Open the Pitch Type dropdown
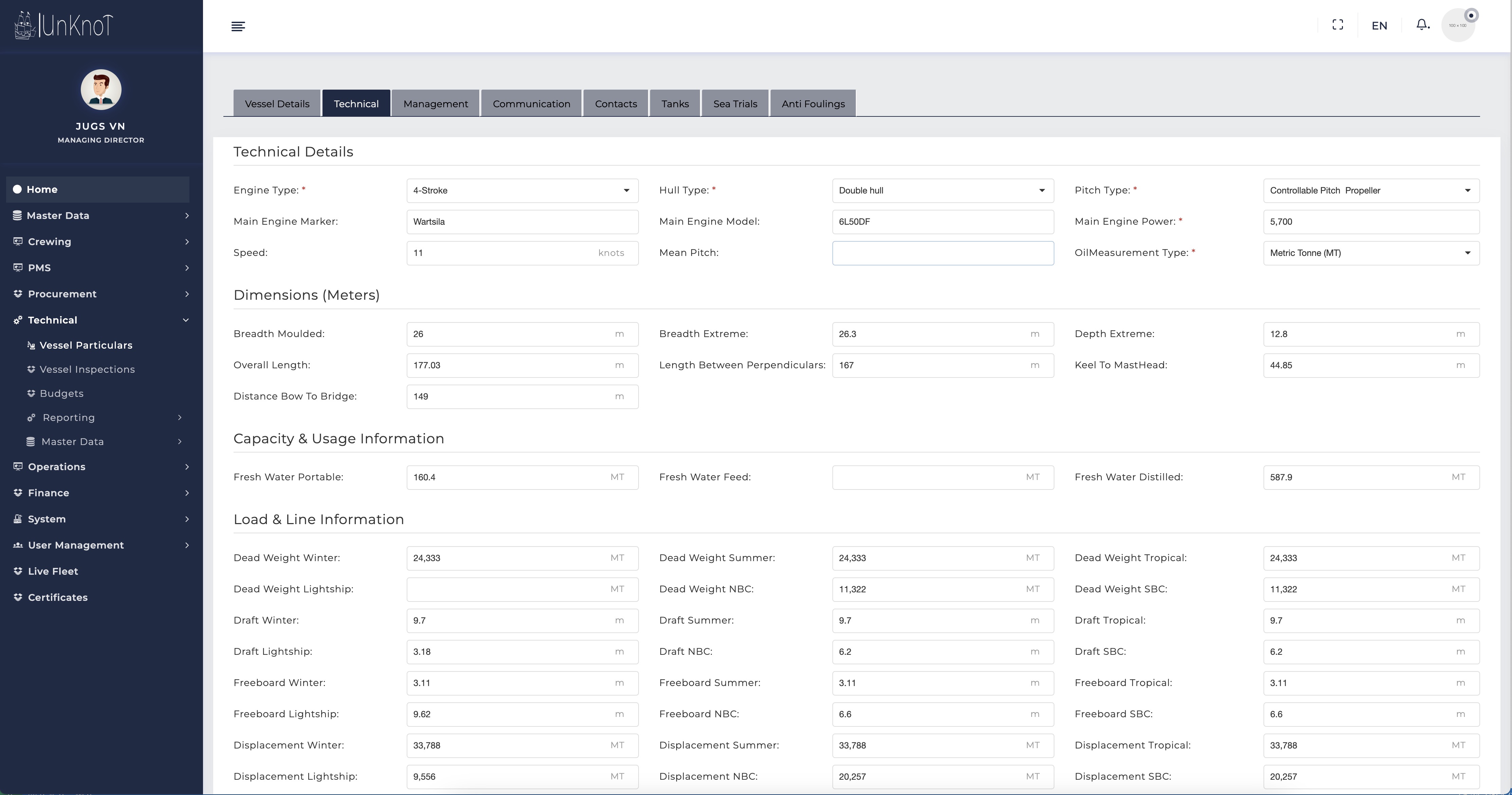Image resolution: width=1512 pixels, height=795 pixels. (x=1370, y=191)
